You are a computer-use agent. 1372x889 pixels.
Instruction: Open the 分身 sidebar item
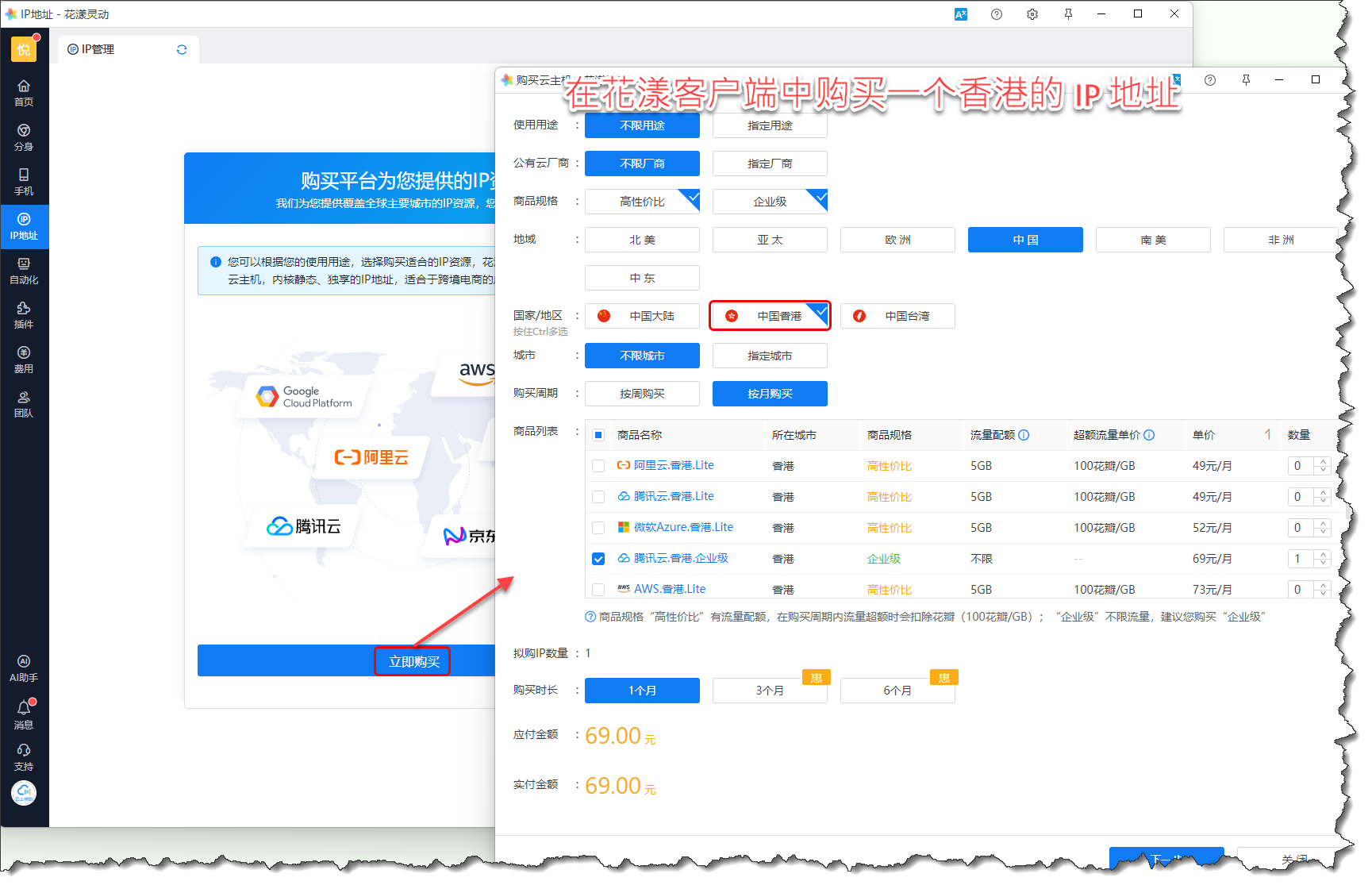[24, 137]
